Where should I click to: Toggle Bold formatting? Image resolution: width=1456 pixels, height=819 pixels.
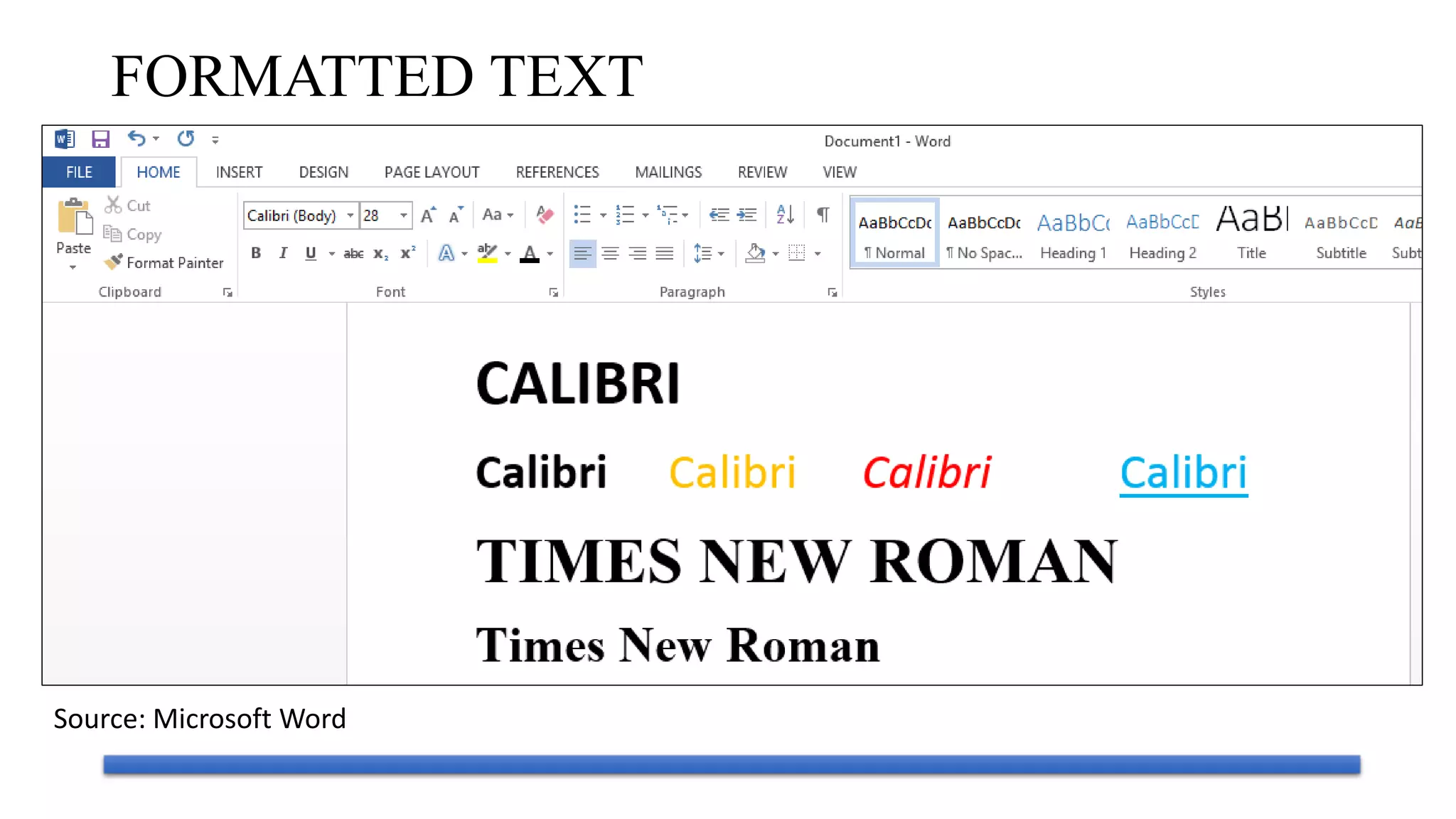coord(256,253)
